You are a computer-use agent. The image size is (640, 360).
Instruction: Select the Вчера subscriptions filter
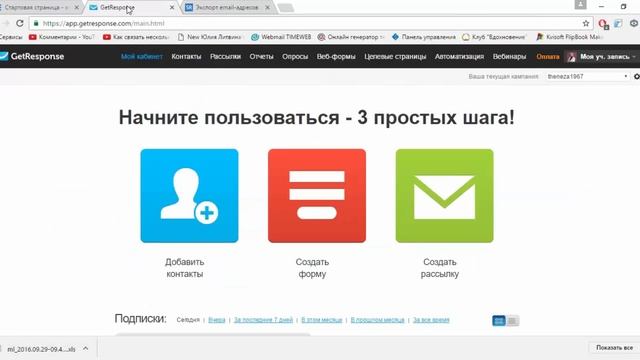217,320
